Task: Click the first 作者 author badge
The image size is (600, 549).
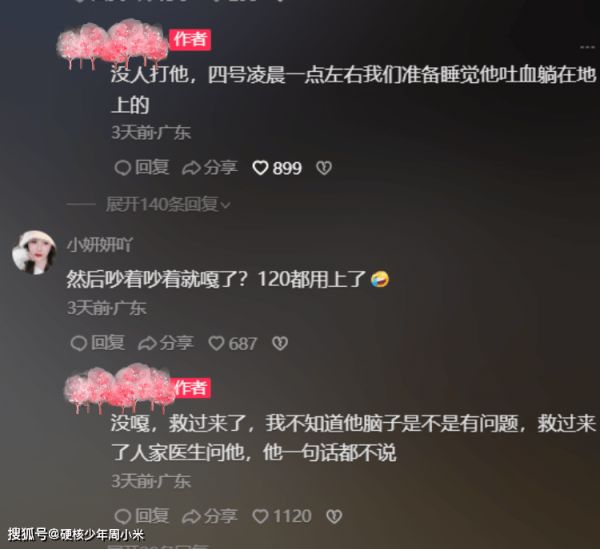Action: click(190, 39)
